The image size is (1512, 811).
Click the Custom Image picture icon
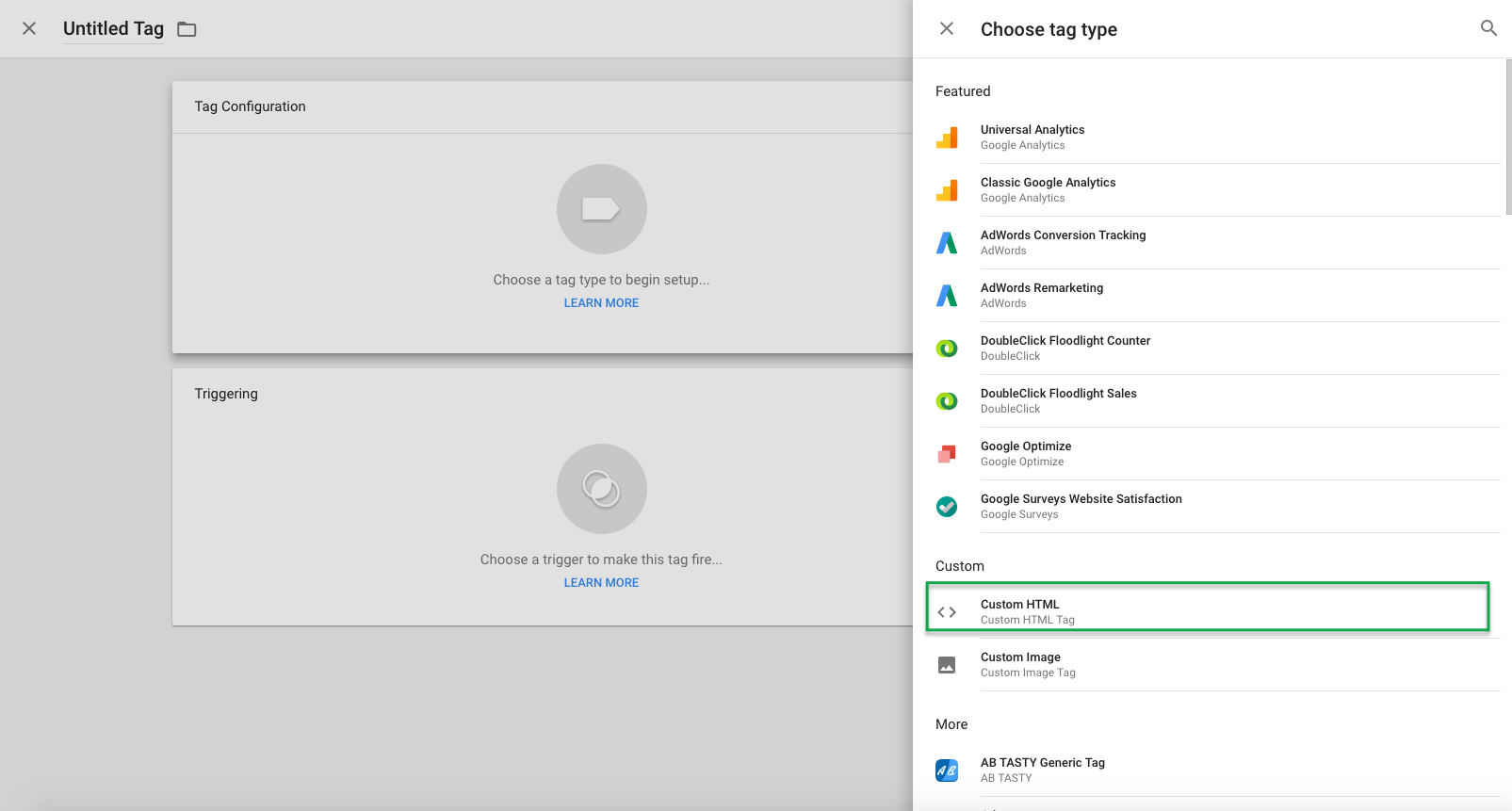click(947, 665)
